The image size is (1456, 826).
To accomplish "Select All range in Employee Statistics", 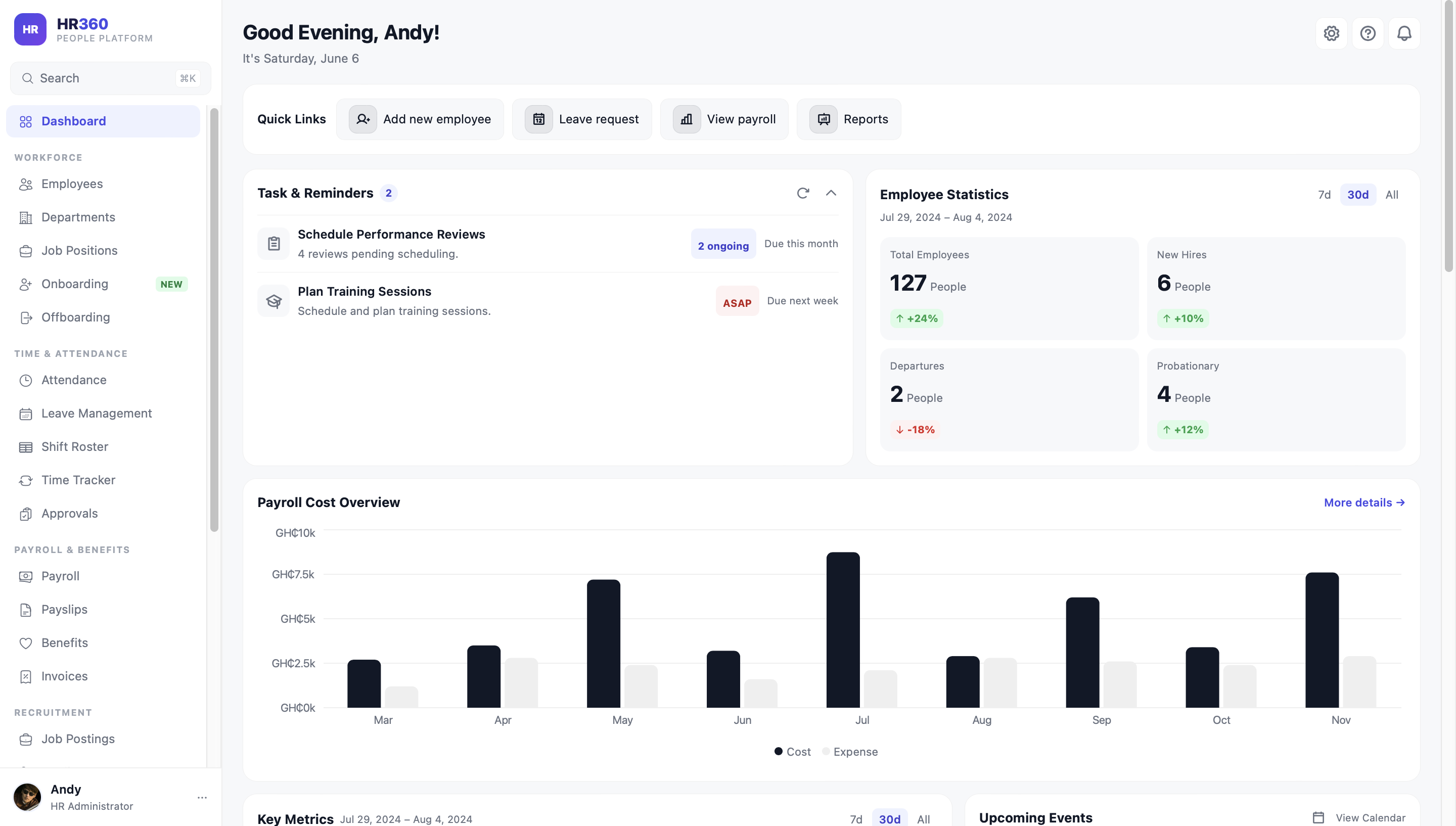I will [x=1392, y=195].
